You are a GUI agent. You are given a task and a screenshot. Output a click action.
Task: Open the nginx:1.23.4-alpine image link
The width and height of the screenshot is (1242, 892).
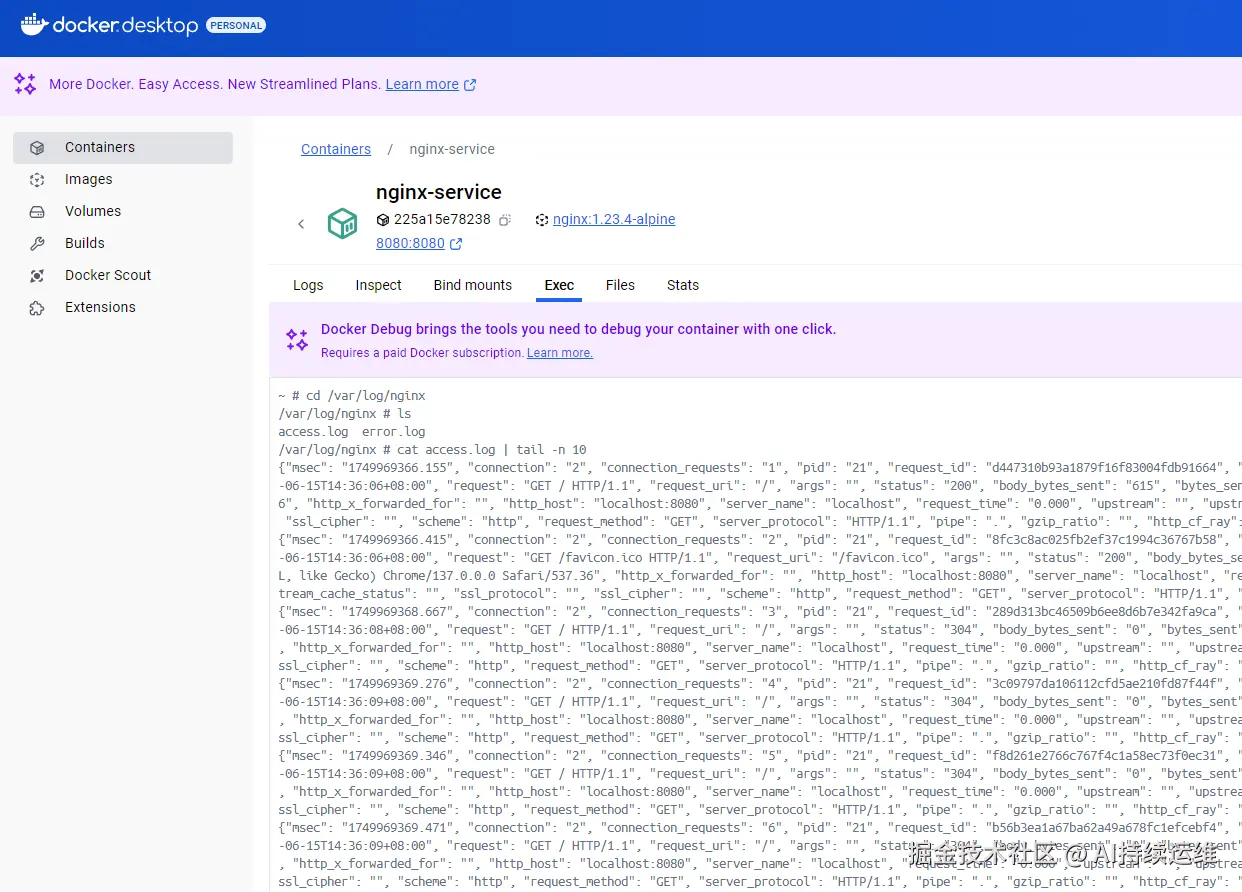point(614,219)
